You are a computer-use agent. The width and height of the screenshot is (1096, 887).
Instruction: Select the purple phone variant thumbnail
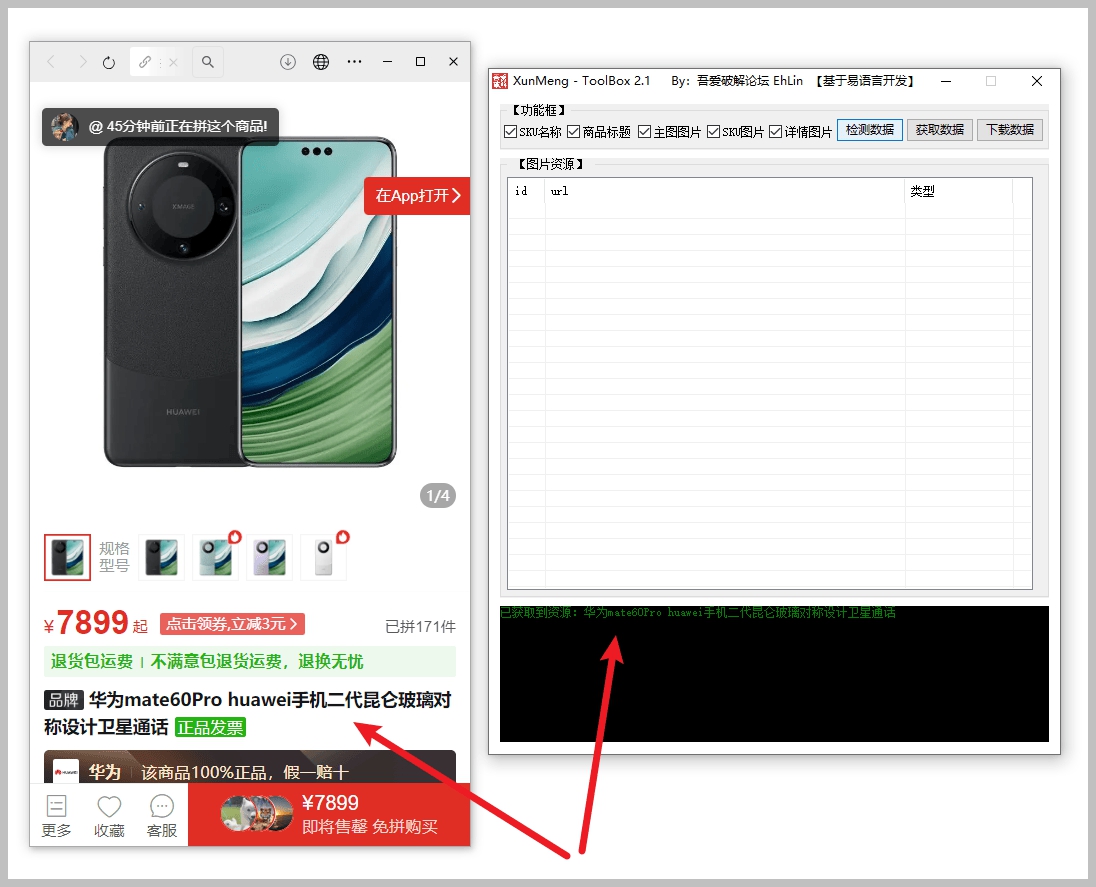[x=269, y=557]
